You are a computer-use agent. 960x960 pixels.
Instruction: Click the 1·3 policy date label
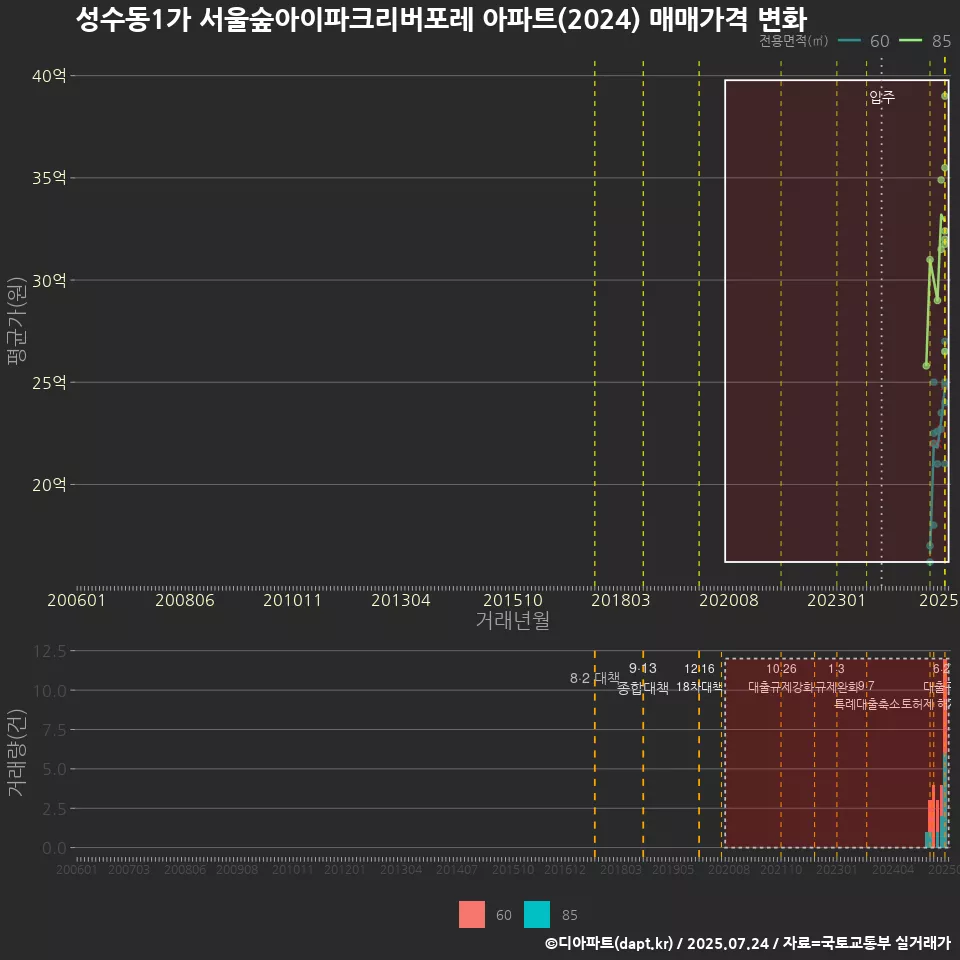click(836, 669)
